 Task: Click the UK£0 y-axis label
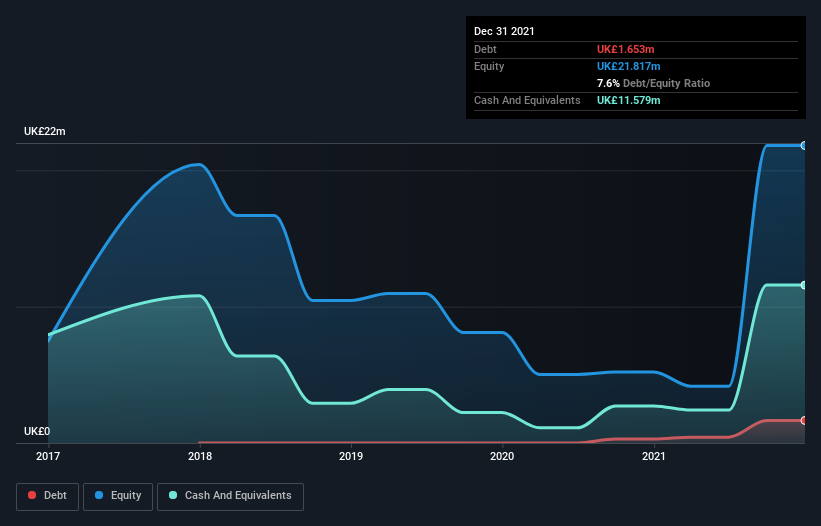[x=37, y=431]
